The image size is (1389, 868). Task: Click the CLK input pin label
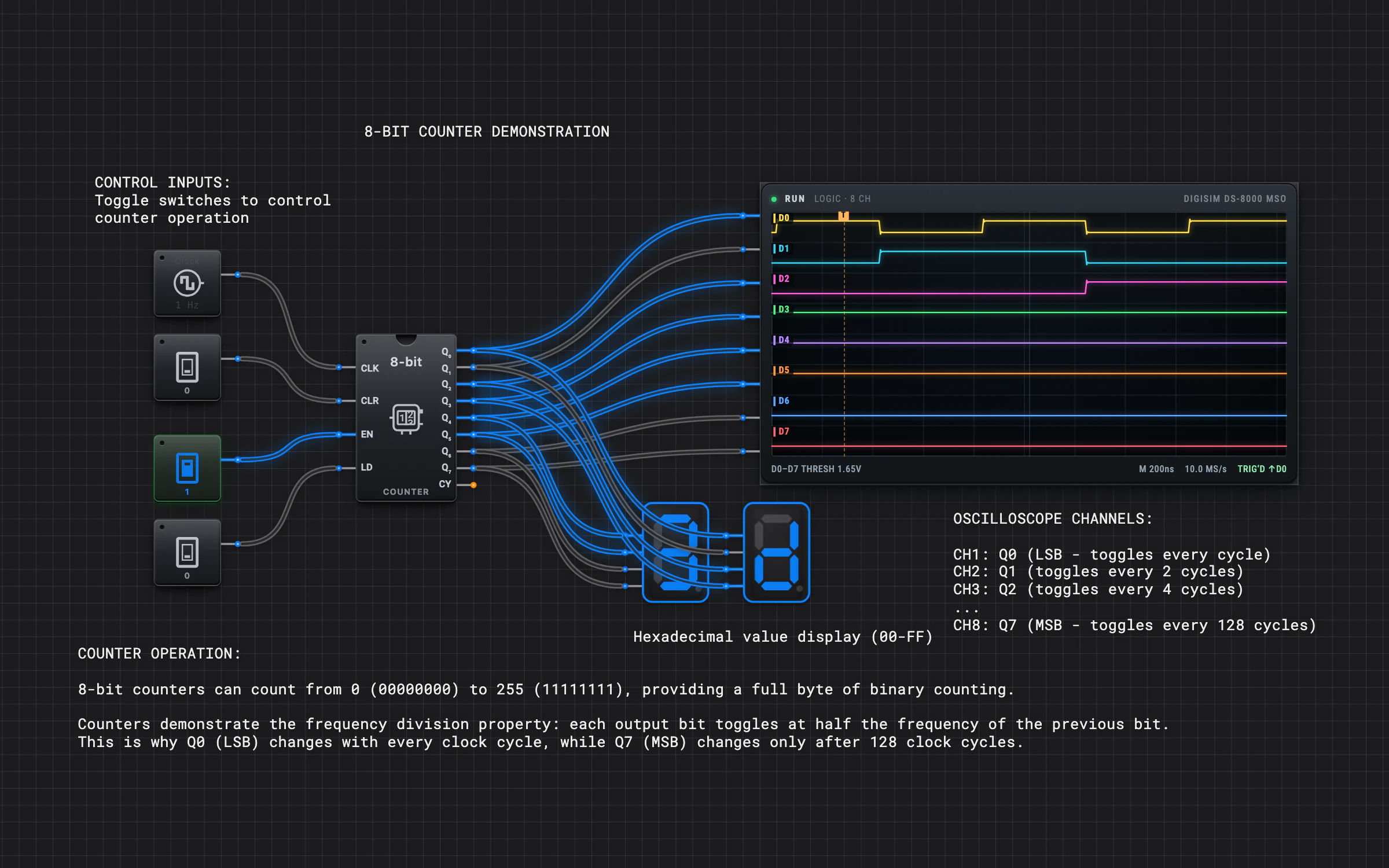point(370,368)
